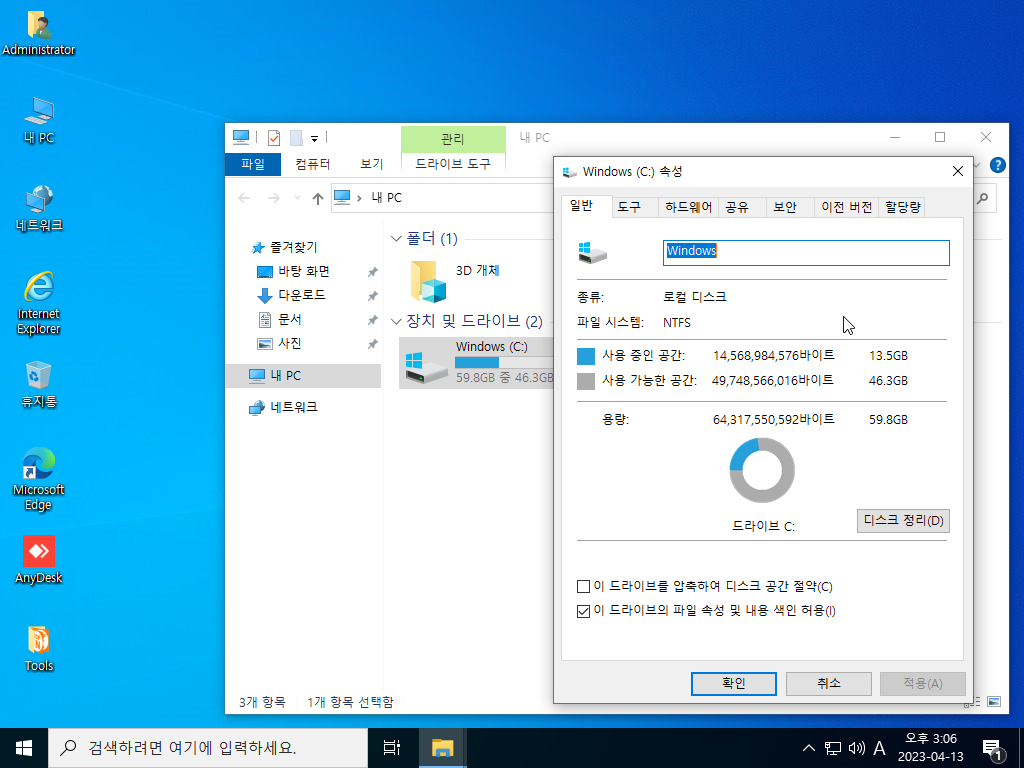This screenshot has height=768, width=1024.
Task: Open recent locations dropdown in Explorer
Action: pyautogui.click(x=297, y=198)
